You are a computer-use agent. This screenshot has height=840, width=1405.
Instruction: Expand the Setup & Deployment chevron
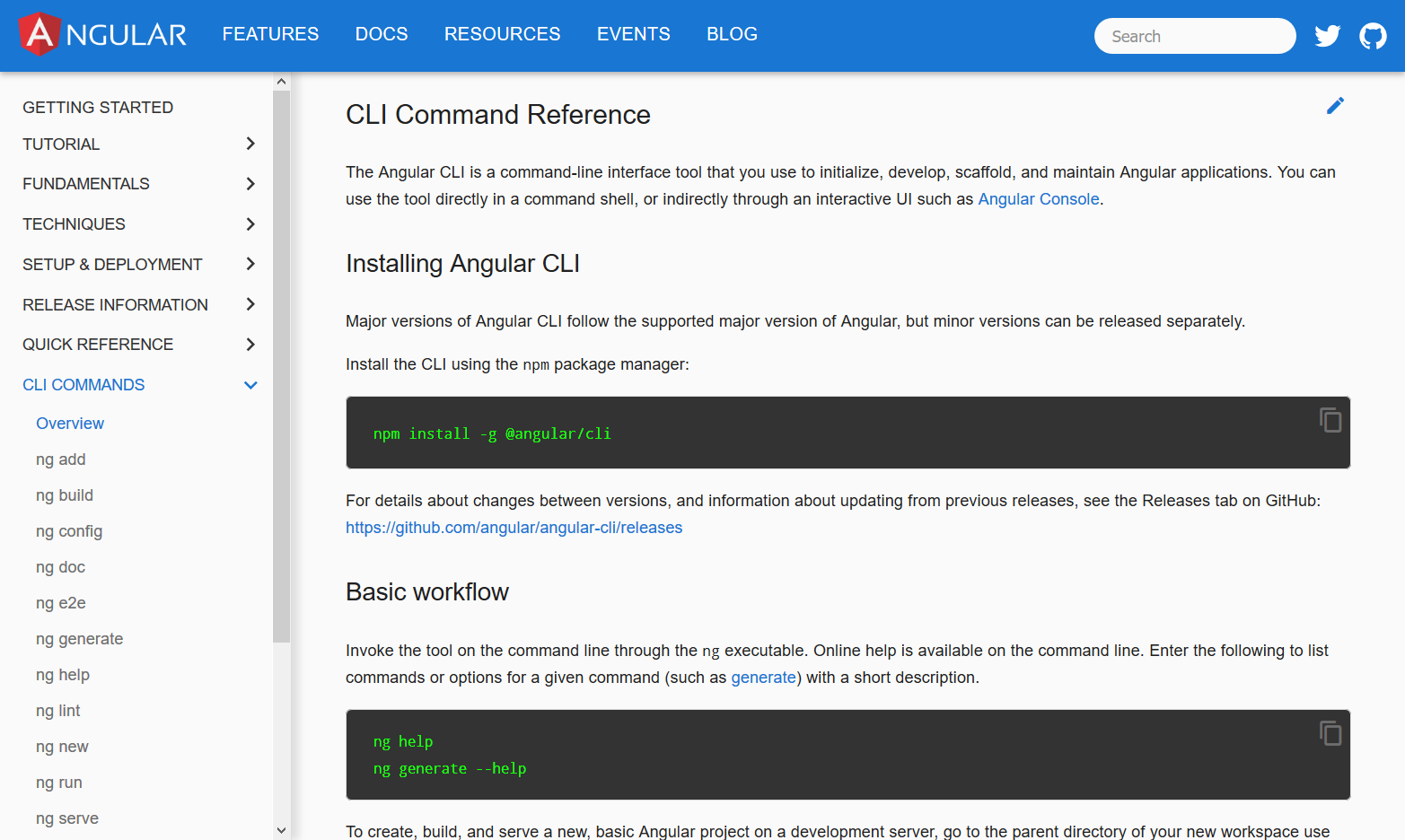[250, 264]
